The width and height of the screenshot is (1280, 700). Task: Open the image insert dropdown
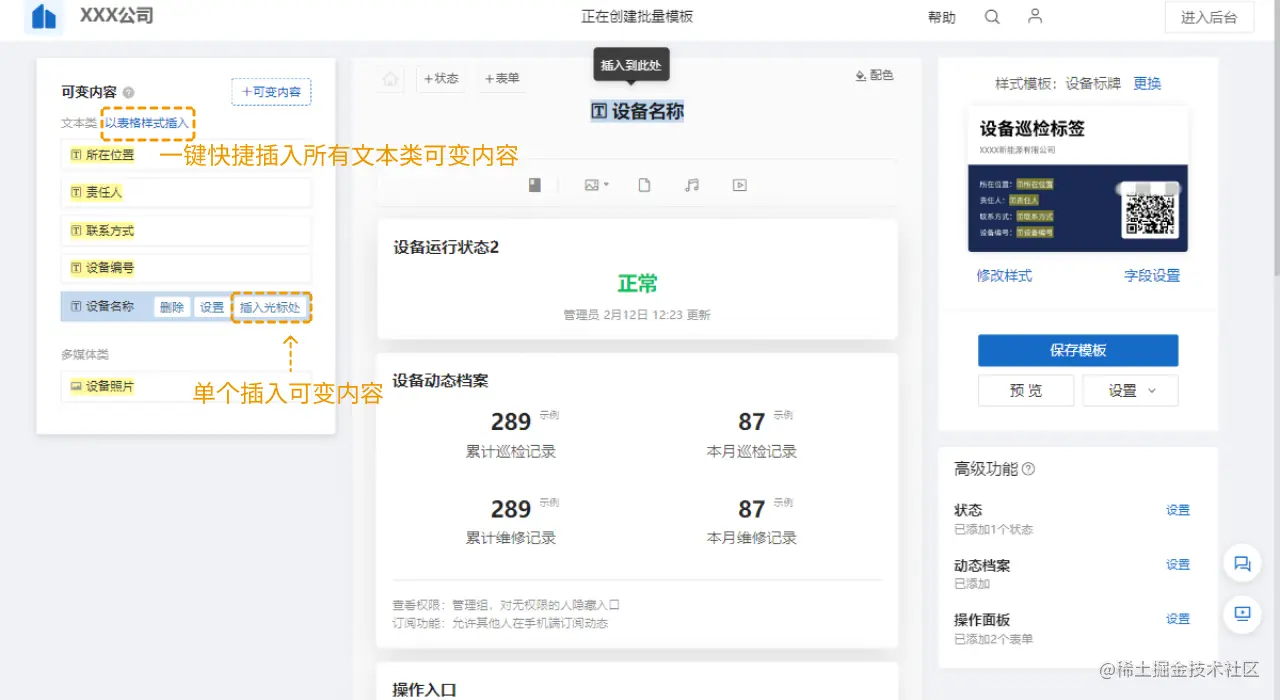(596, 185)
